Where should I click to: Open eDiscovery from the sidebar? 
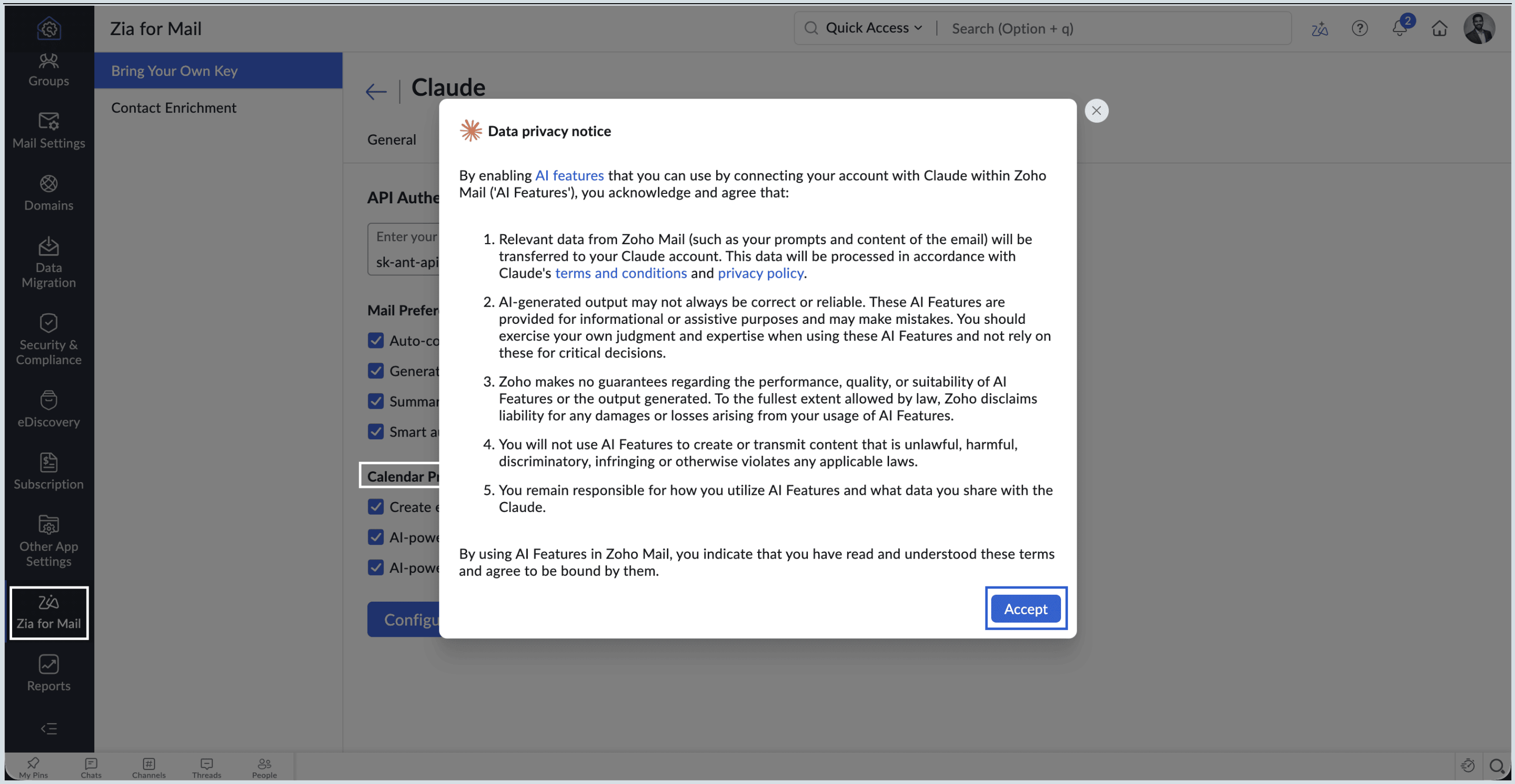tap(48, 409)
